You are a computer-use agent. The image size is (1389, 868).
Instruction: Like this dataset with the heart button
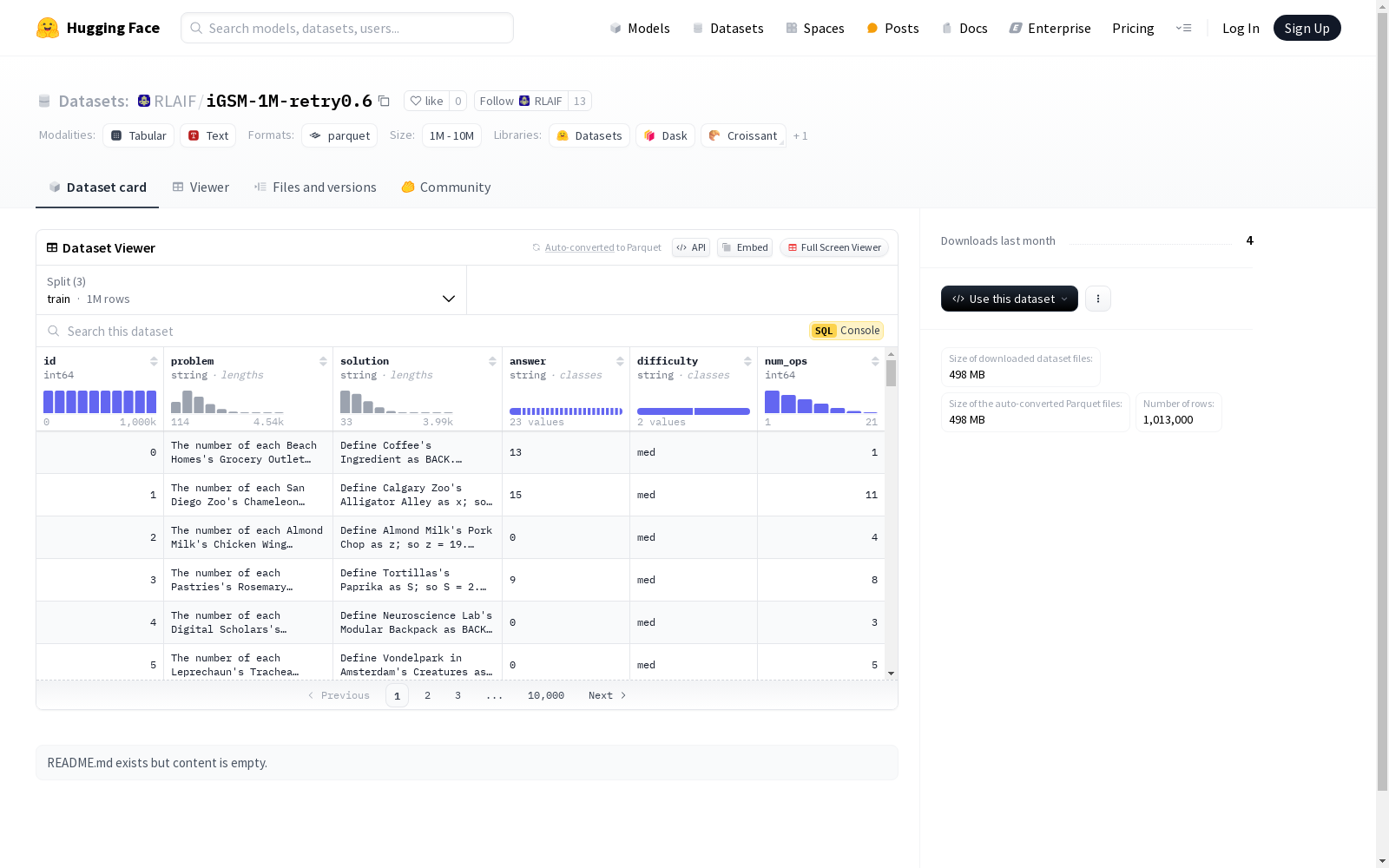(426, 101)
